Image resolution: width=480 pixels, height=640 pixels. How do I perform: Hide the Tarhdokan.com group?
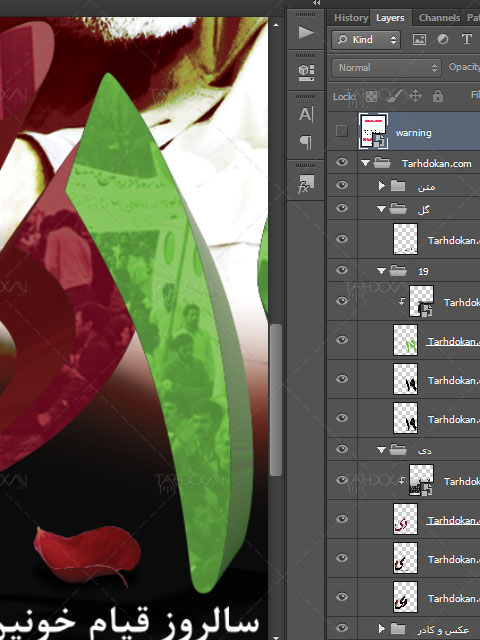click(x=342, y=162)
